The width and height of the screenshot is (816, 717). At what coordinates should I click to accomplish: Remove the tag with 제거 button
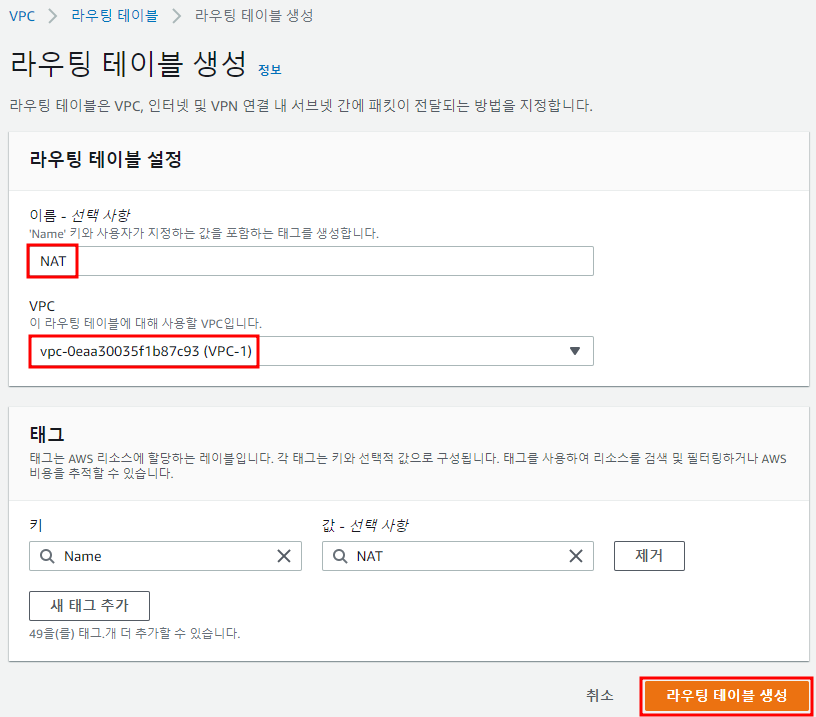[x=649, y=556]
